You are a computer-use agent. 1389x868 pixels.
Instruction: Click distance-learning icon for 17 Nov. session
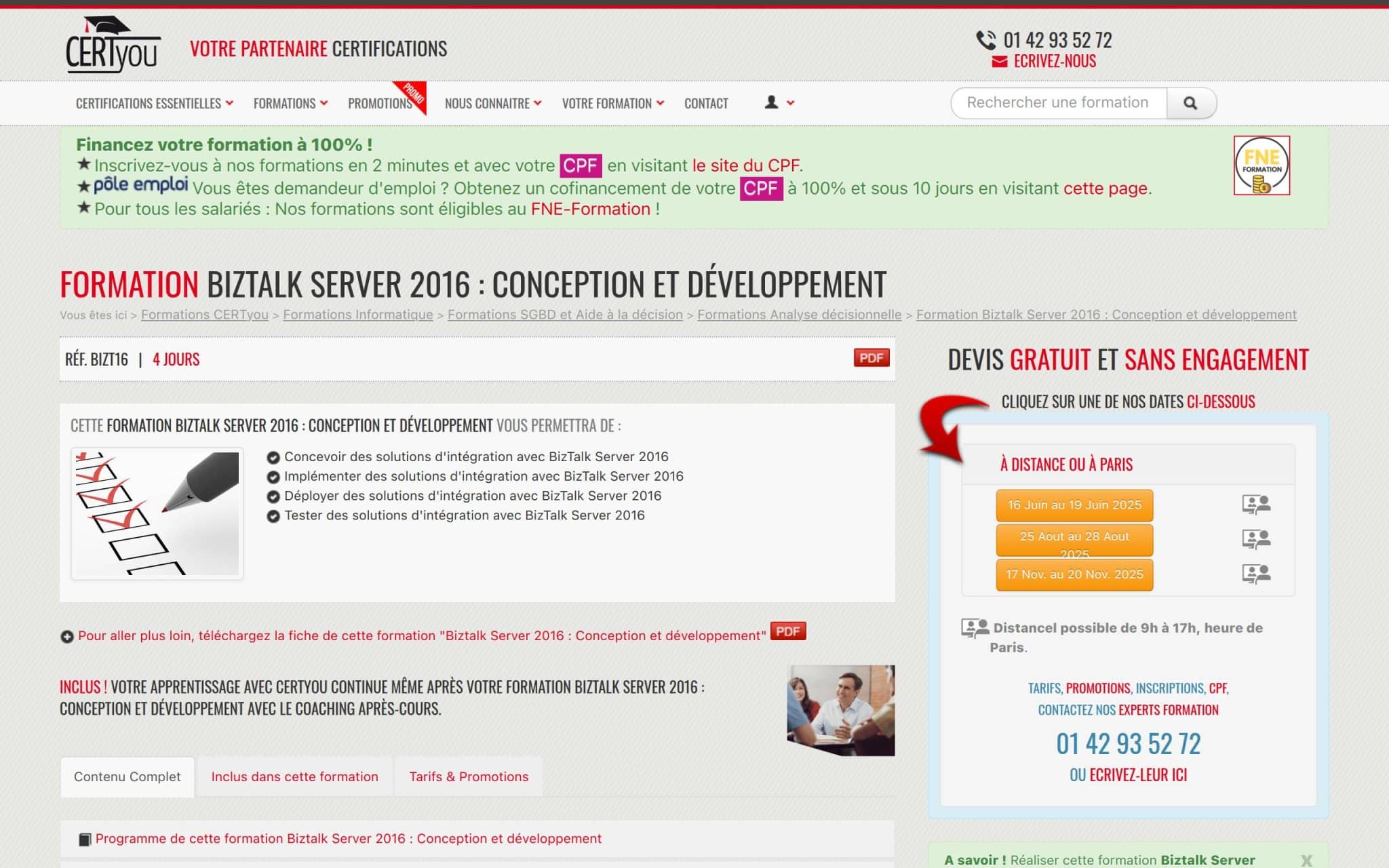[x=1256, y=574]
